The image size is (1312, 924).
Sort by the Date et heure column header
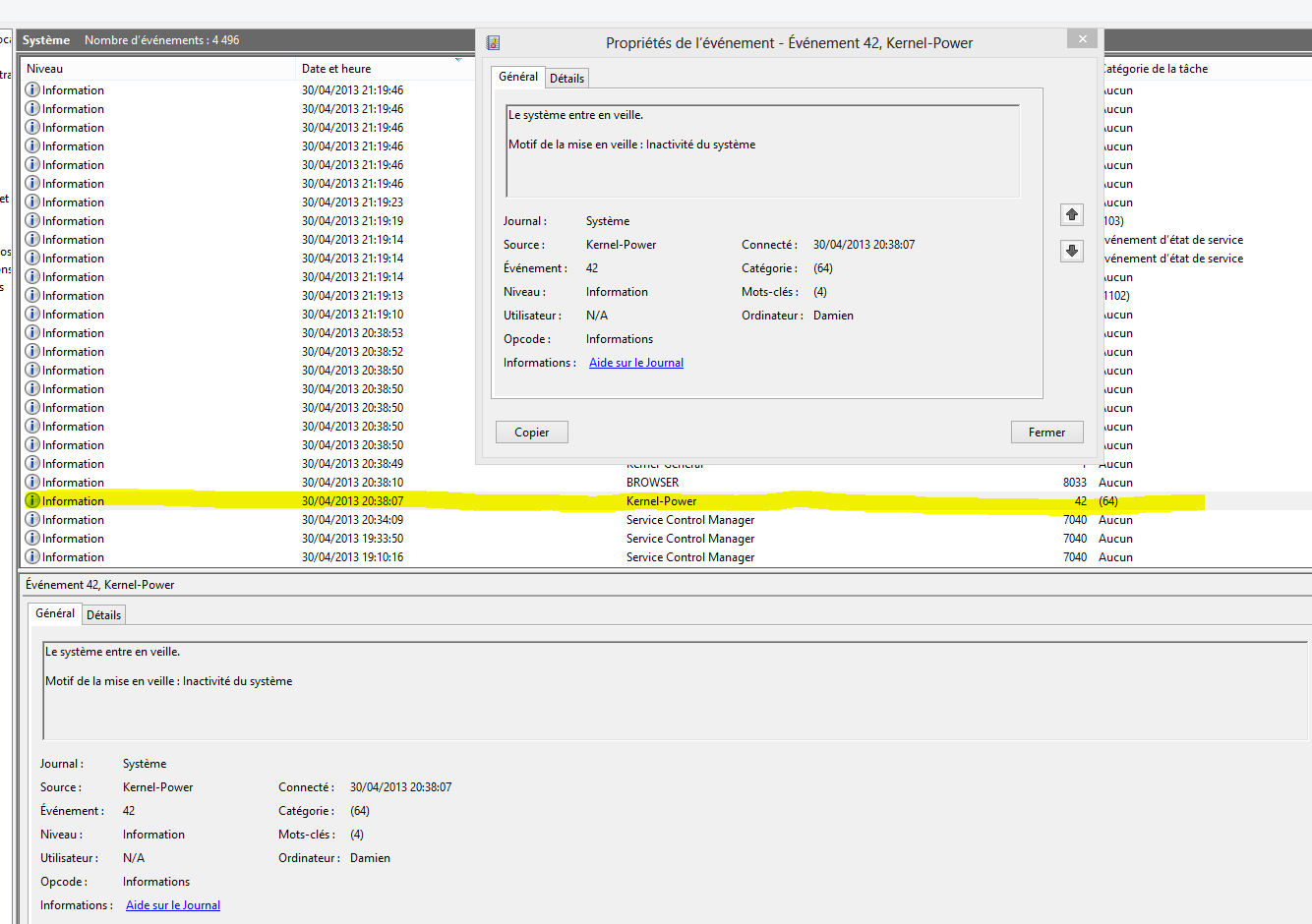click(x=336, y=69)
